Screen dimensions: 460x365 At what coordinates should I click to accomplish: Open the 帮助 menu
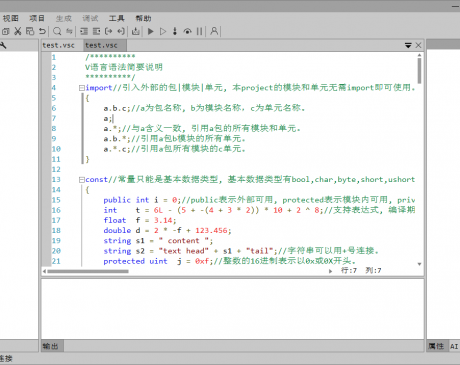143,18
